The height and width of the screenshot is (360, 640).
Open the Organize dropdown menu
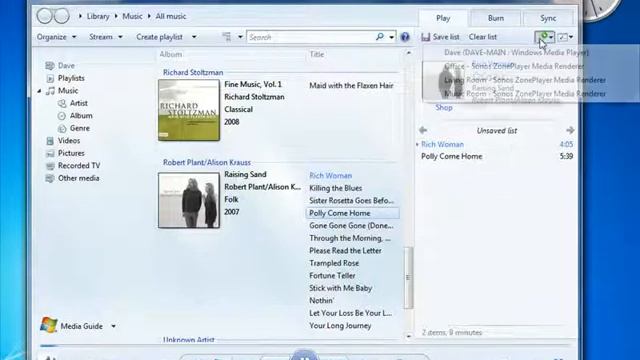tap(56, 37)
